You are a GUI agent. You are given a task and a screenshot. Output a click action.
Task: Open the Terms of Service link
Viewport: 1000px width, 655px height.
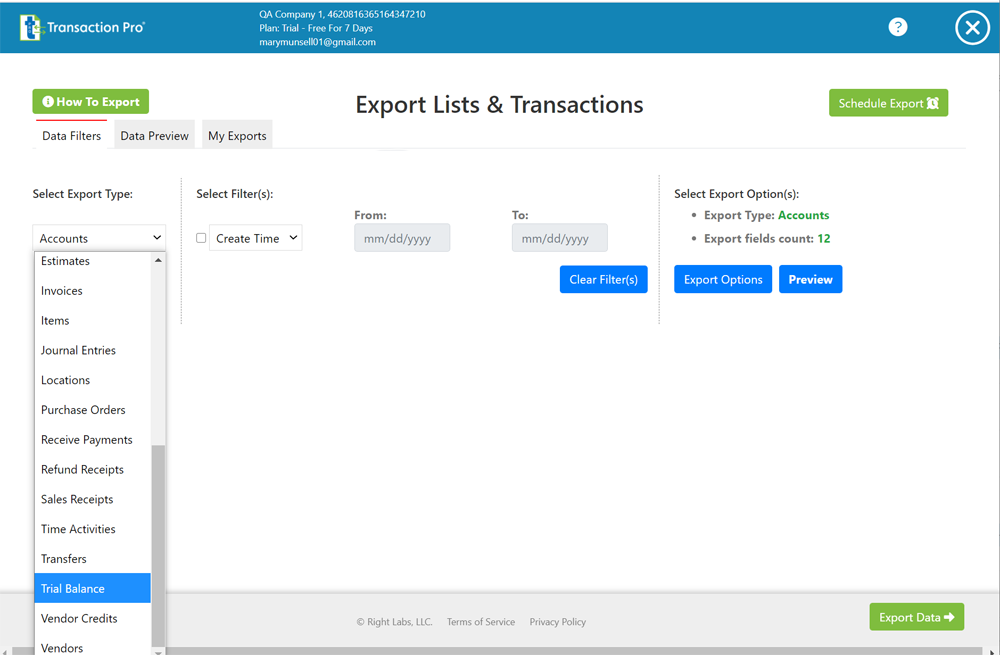[x=481, y=622]
